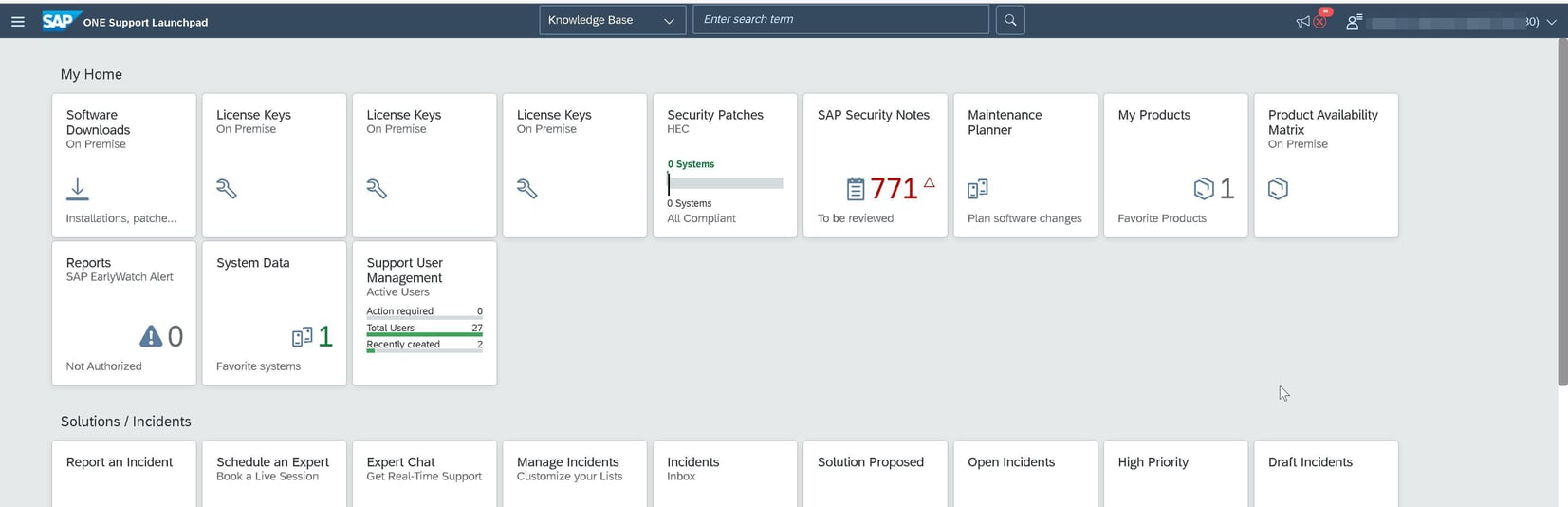1568x507 pixels.
Task: Click the search magnifier button
Action: [x=1010, y=20]
